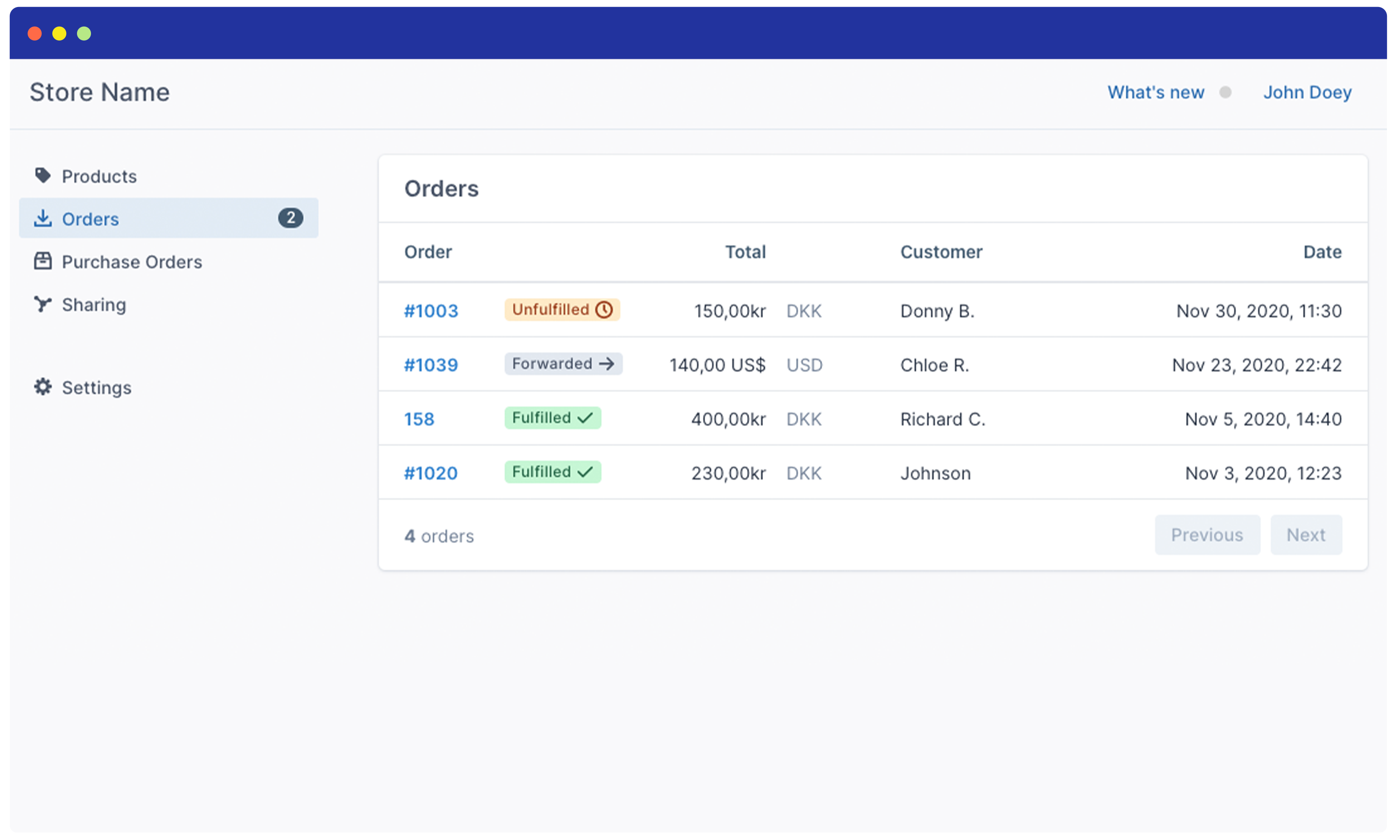Click the Products tag icon

coord(42,175)
